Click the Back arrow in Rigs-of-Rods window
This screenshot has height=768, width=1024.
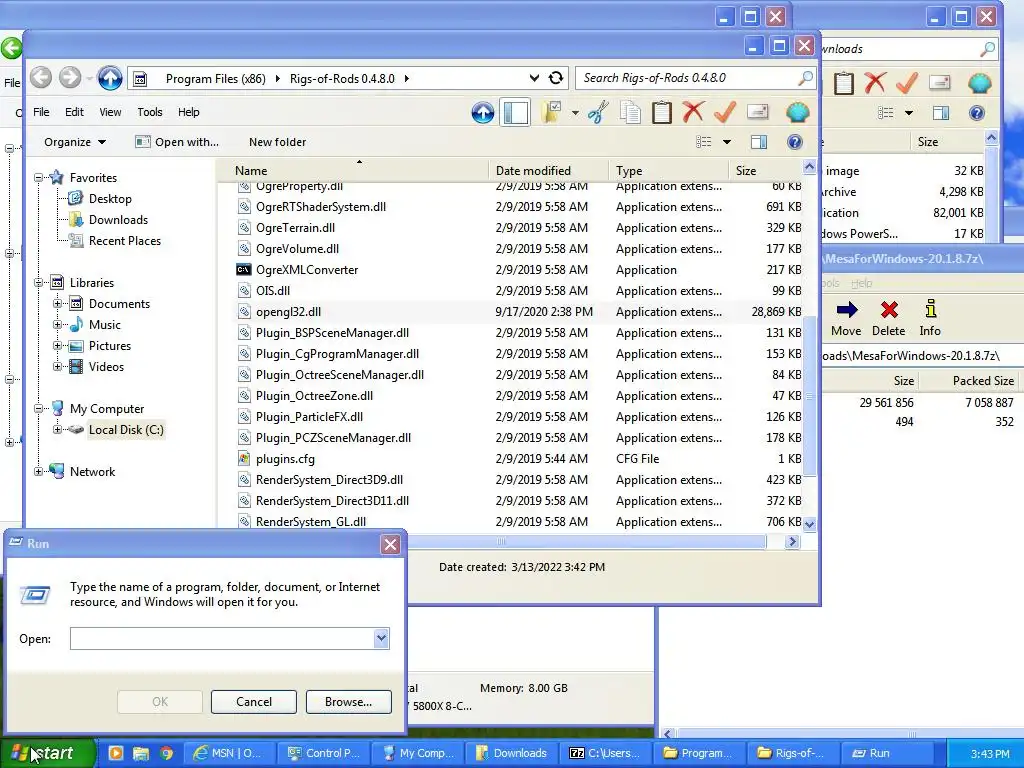click(x=40, y=78)
